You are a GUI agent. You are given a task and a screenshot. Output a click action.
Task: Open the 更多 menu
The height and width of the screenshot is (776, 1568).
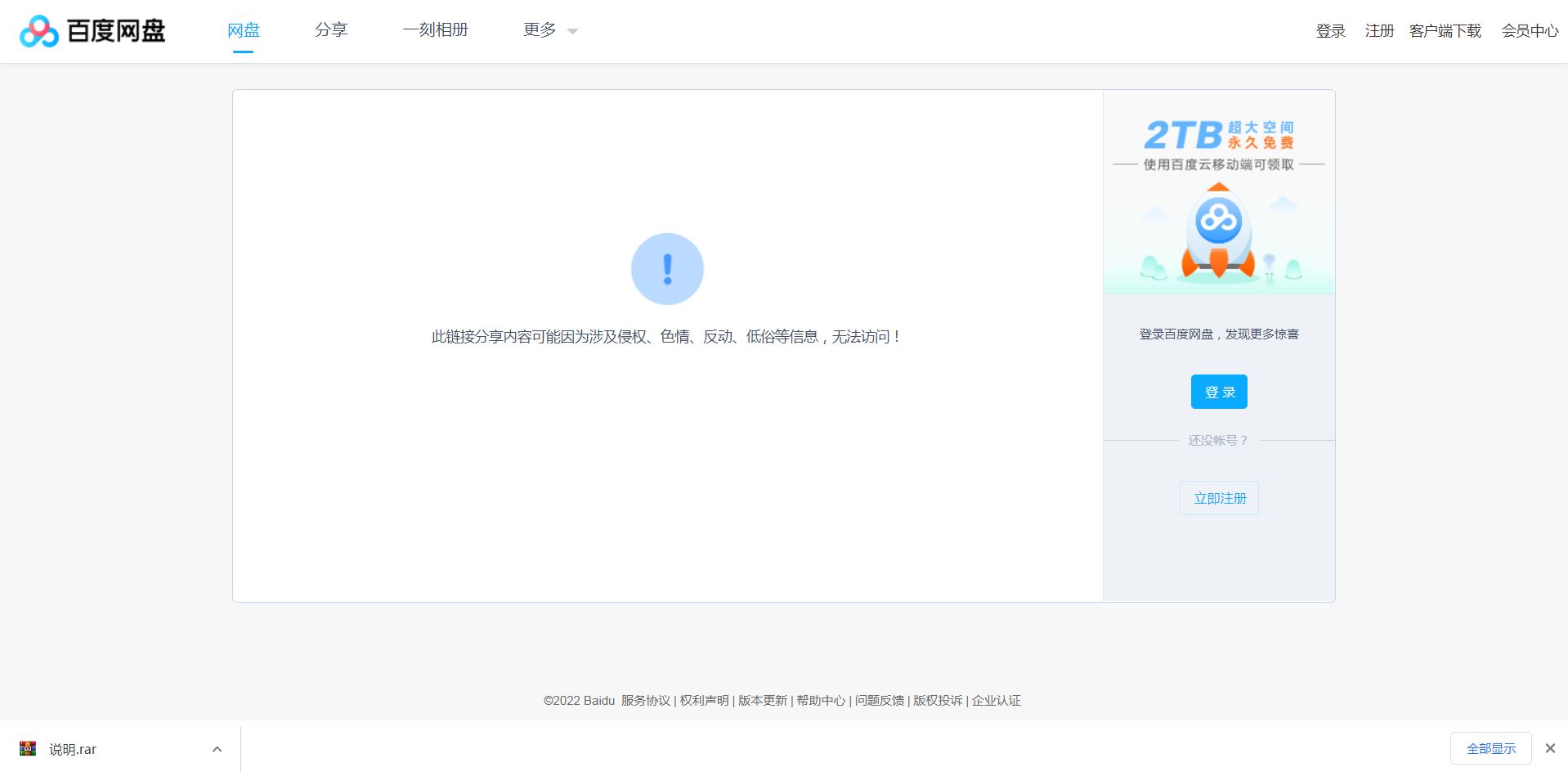coord(540,30)
